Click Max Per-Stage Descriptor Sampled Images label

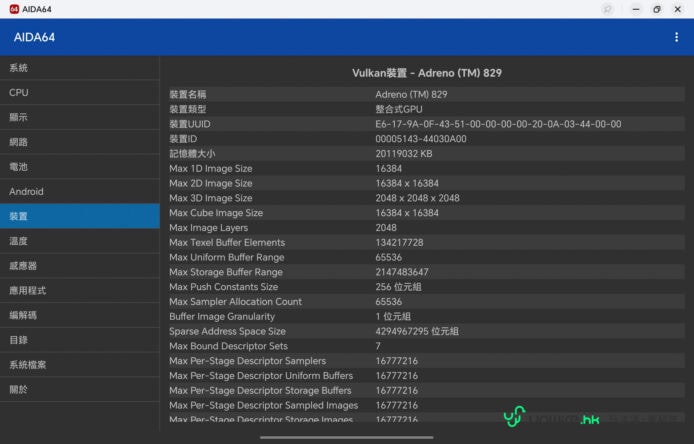[263, 405]
